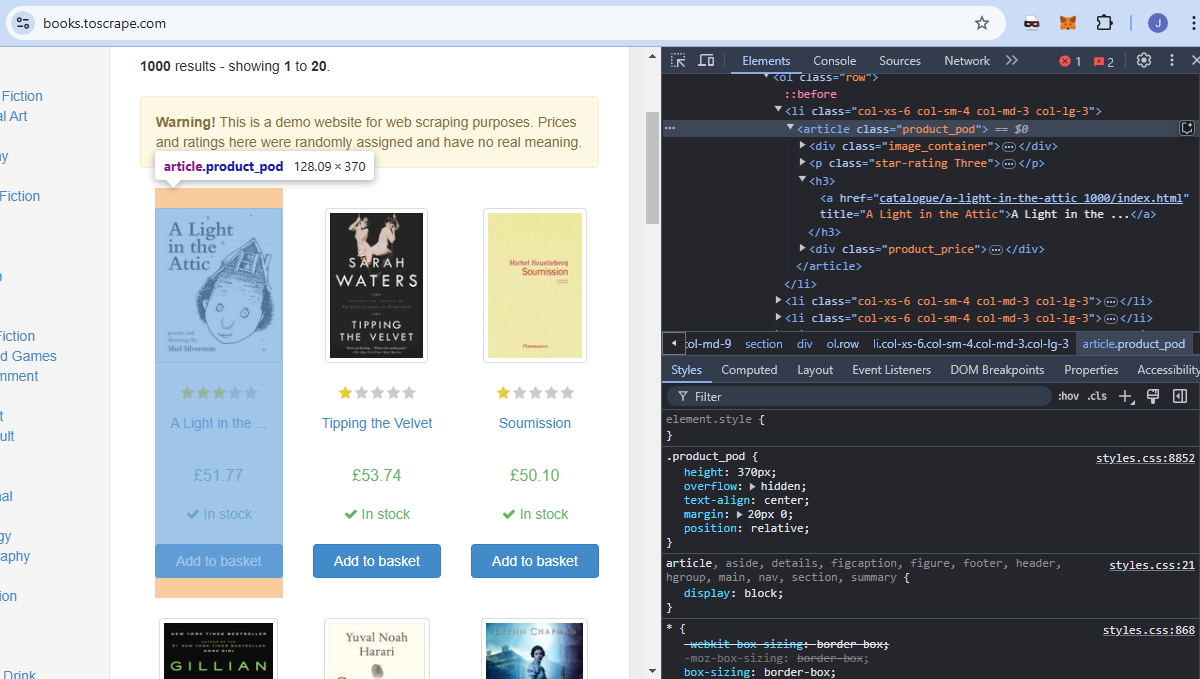1200x679 pixels.
Task: Open the Chrome extensions puzzle icon
Action: [1105, 22]
